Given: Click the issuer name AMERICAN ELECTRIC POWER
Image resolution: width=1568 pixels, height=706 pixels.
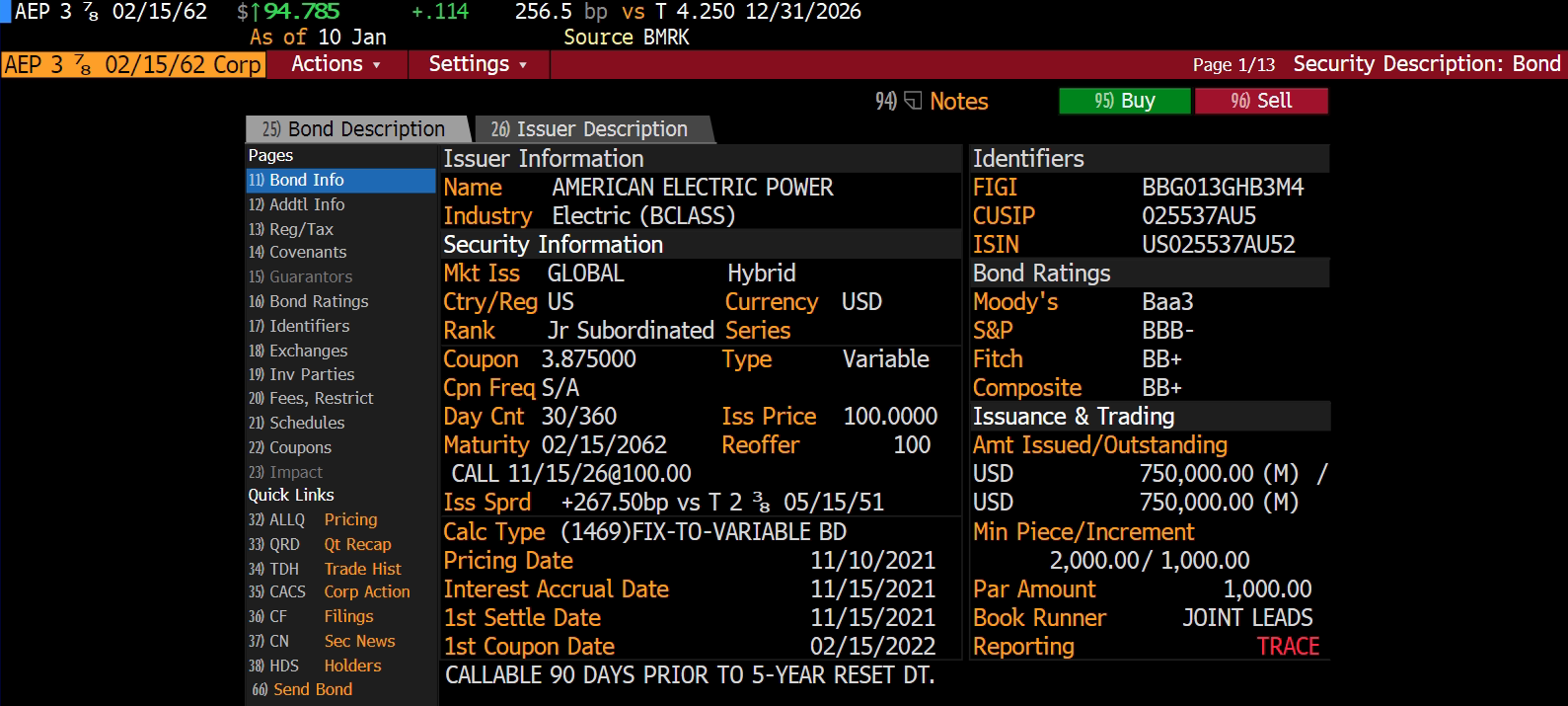Looking at the screenshot, I should click(693, 187).
